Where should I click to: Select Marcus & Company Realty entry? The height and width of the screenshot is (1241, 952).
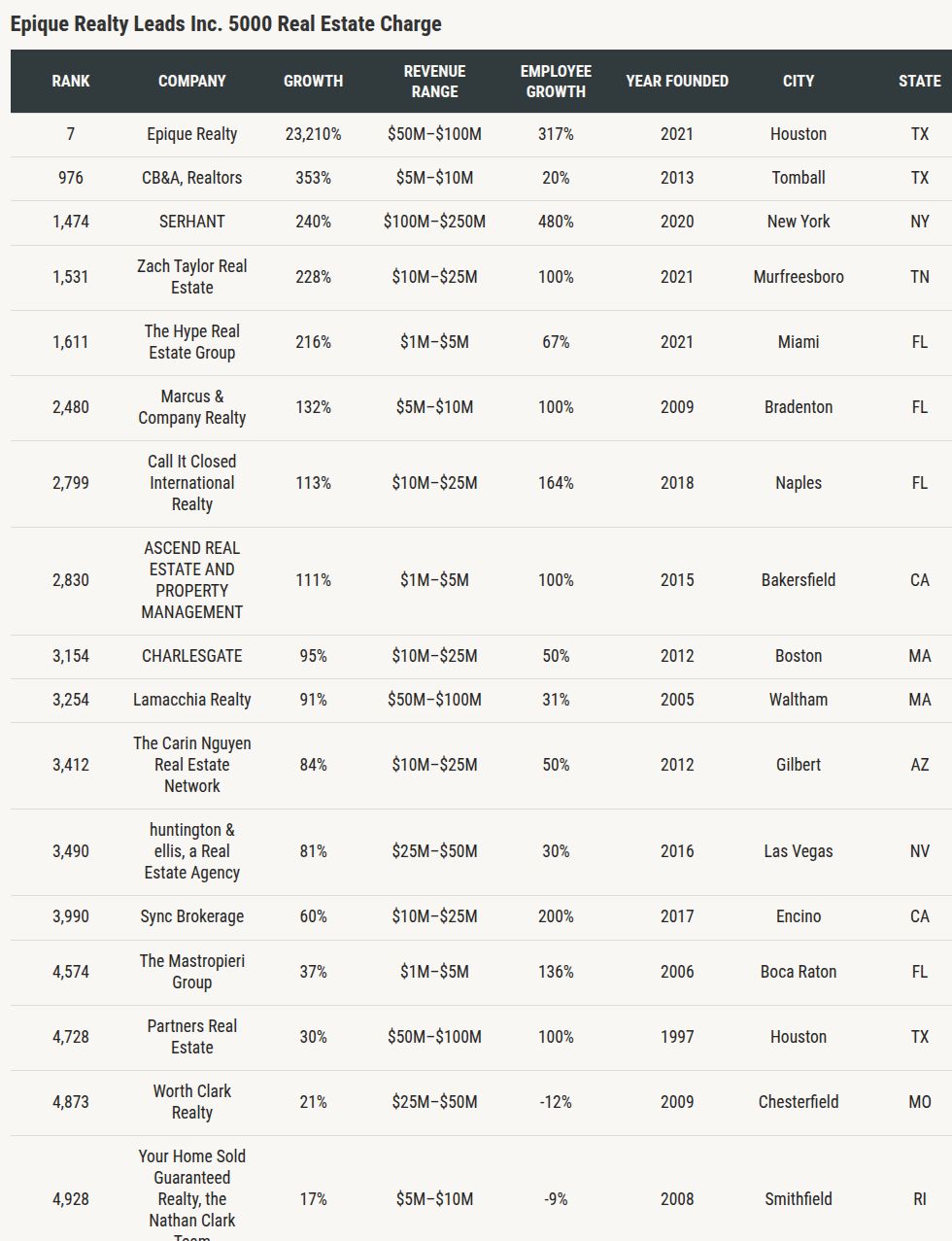click(x=191, y=407)
